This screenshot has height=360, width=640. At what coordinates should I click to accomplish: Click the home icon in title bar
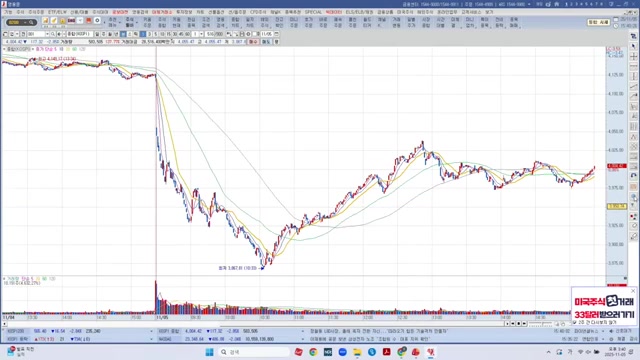556,4
